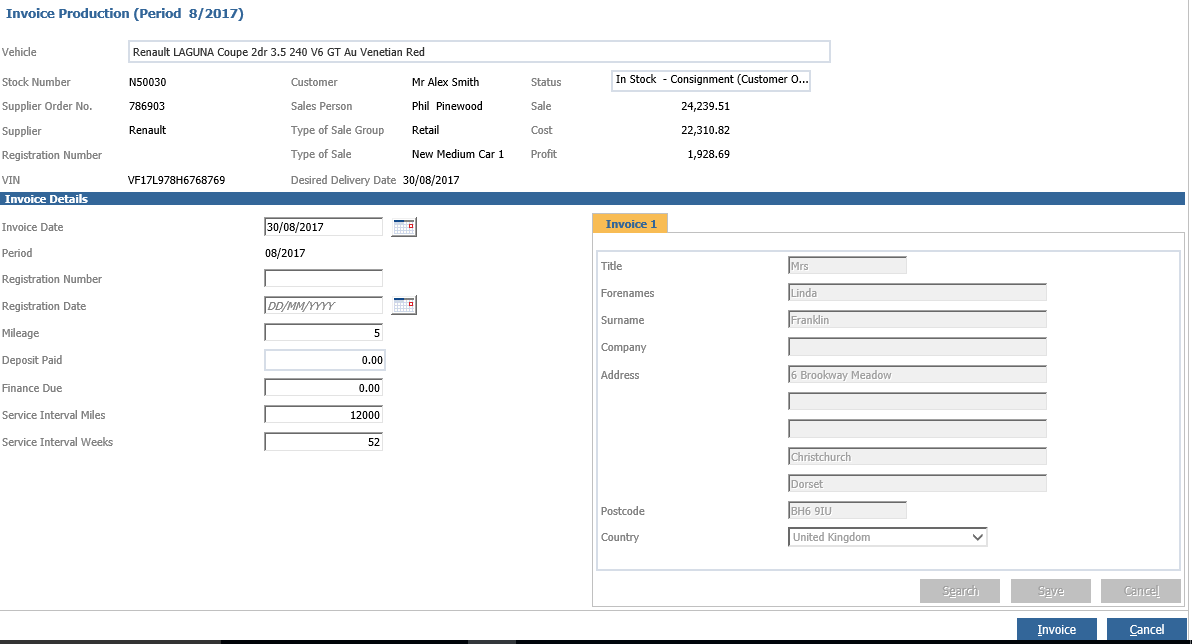Open the Invoice Date calendar picker

click(x=404, y=227)
